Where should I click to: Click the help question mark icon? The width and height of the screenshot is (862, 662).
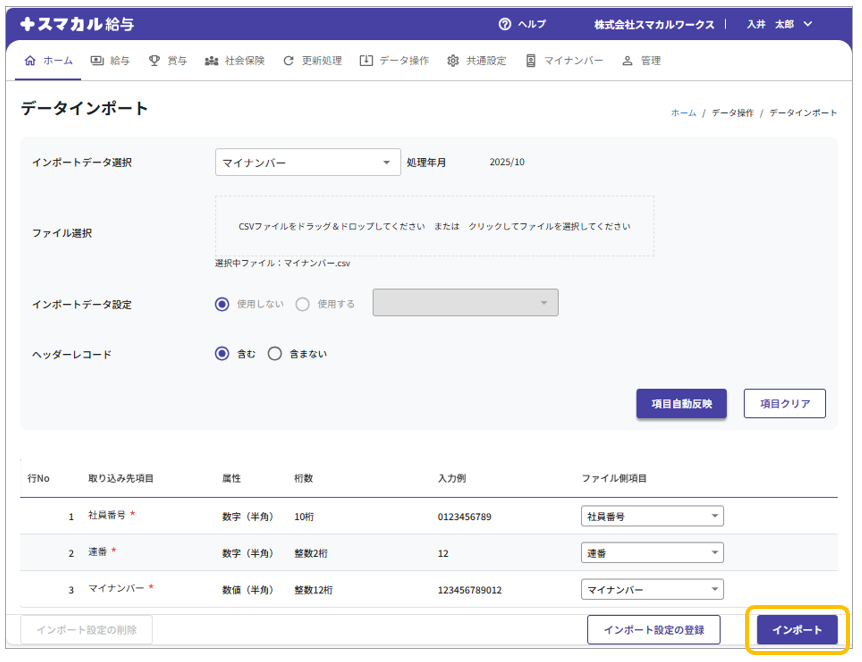504,24
